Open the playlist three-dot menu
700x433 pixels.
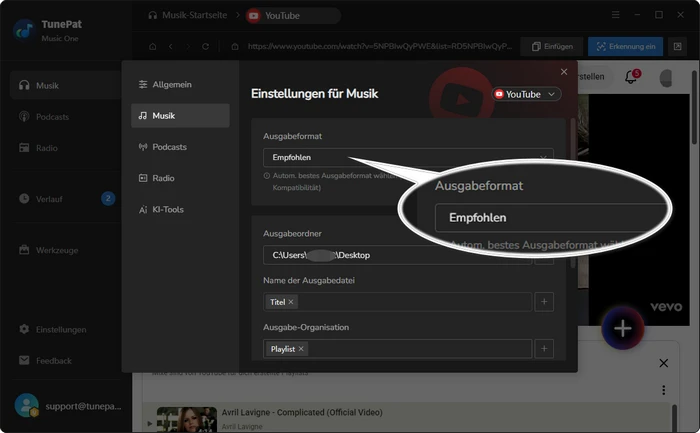click(664, 390)
